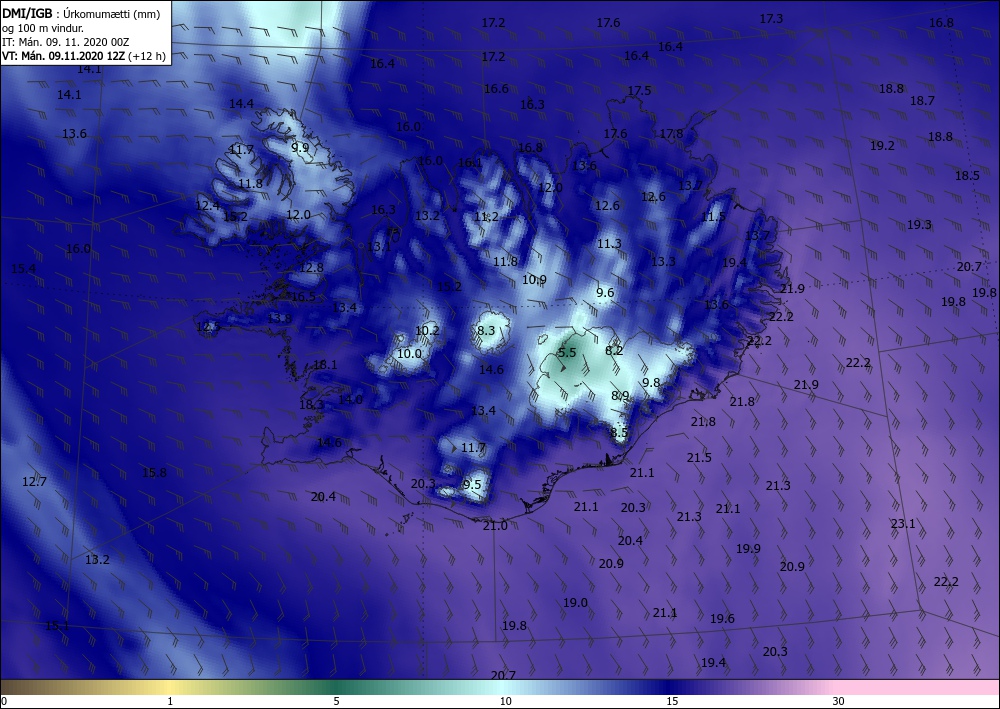Click the 14.4 value on the map
Image resolution: width=1000 pixels, height=709 pixels.
(241, 103)
